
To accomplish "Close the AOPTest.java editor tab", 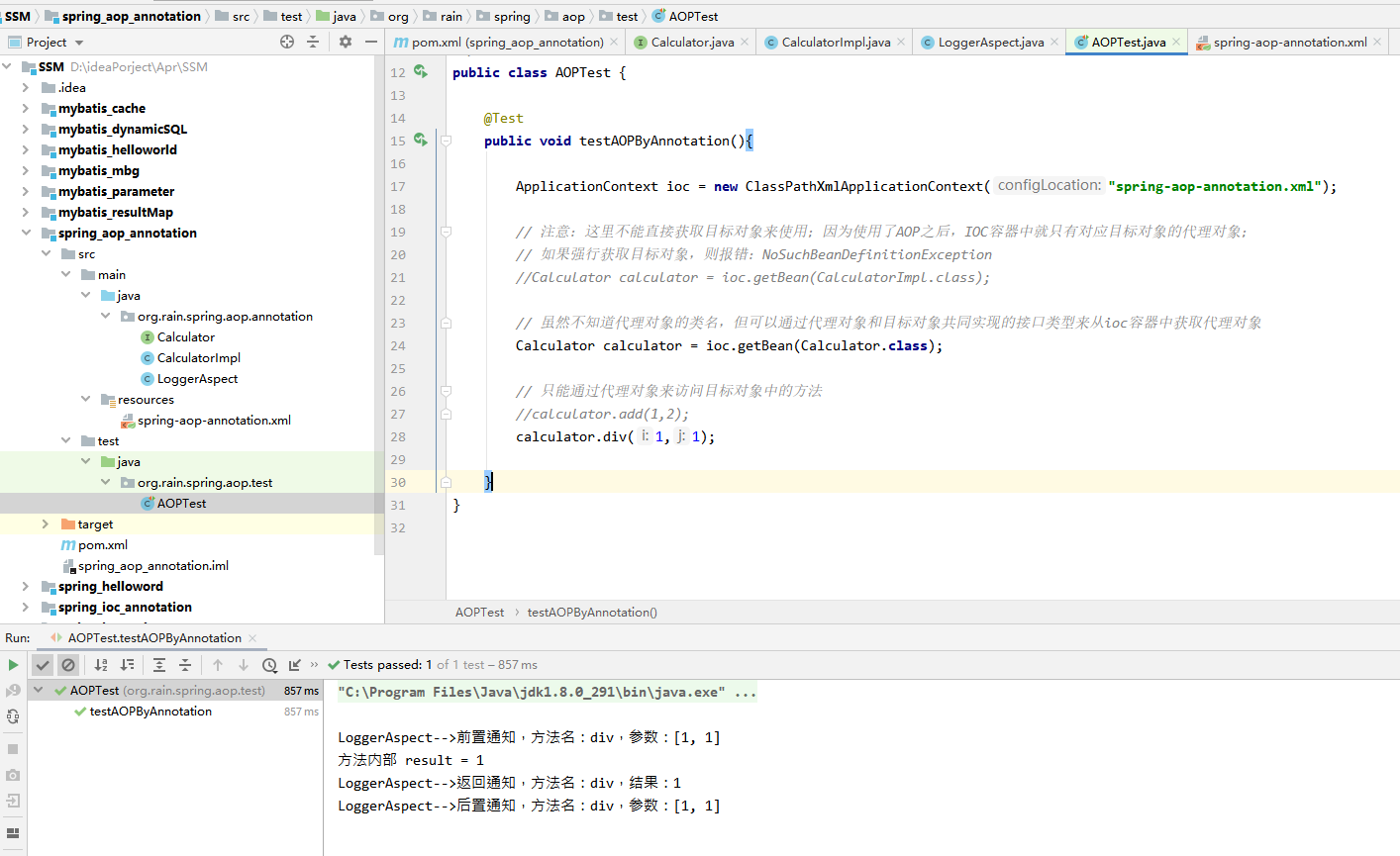I will [1176, 43].
